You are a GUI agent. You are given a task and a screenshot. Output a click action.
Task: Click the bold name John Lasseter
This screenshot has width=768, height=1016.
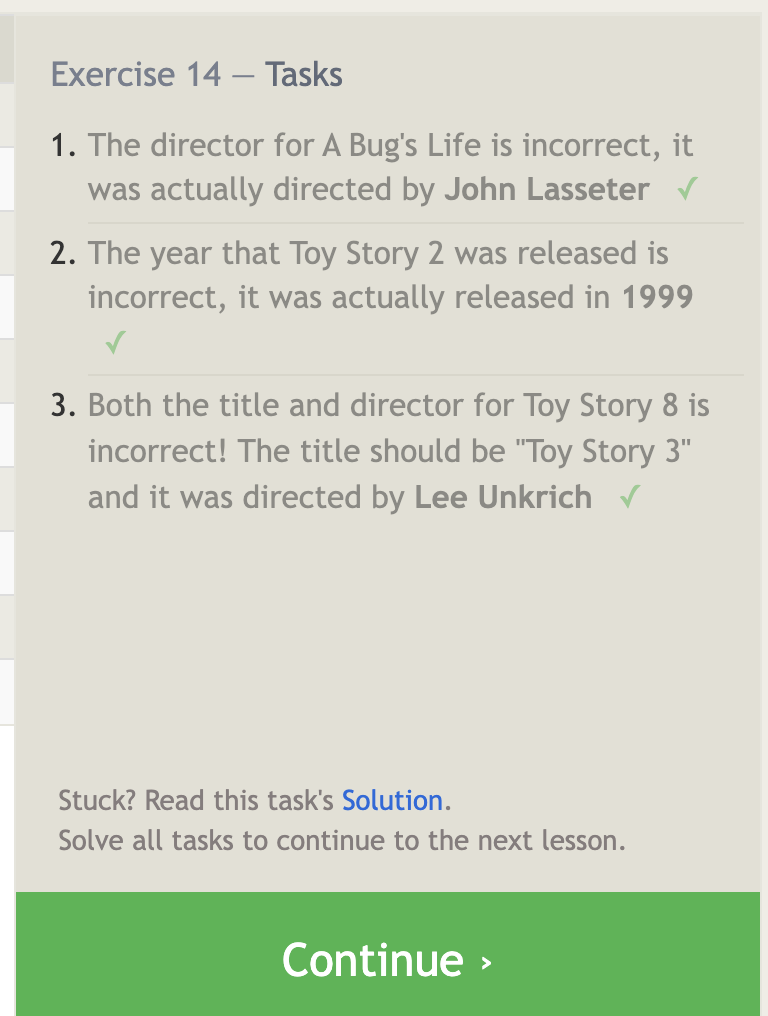547,189
